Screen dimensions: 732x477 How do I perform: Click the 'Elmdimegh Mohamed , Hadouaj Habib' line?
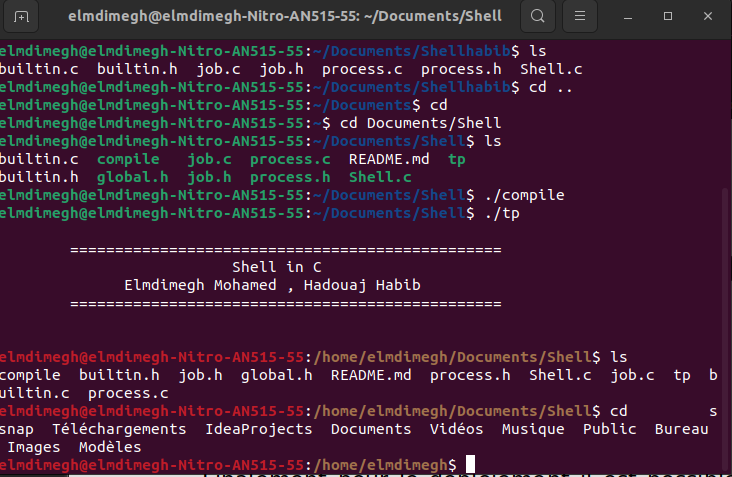pyautogui.click(x=272, y=285)
